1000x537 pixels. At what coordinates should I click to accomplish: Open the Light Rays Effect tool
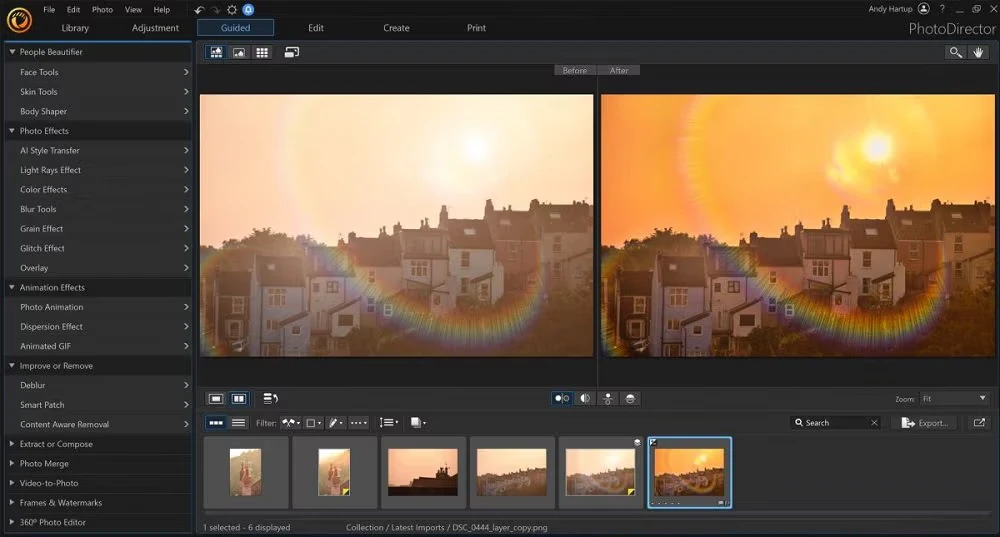click(x=50, y=170)
